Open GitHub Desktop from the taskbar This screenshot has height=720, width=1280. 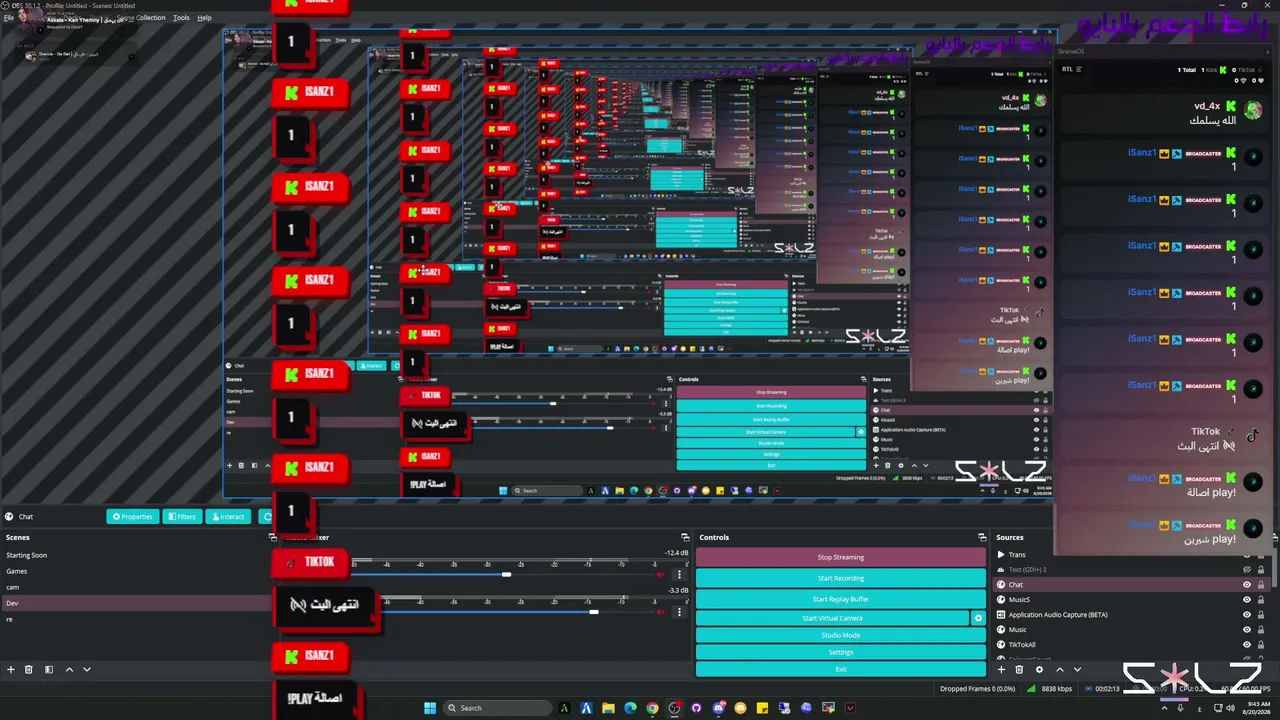pyautogui.click(x=696, y=708)
